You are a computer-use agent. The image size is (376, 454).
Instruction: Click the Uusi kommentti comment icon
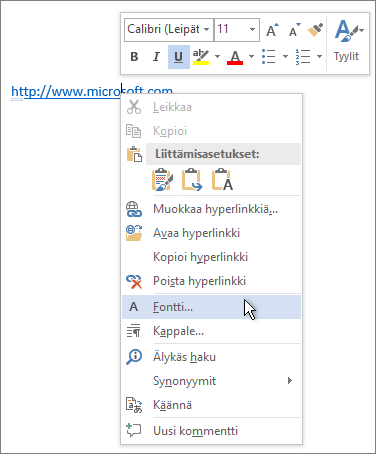pos(134,430)
